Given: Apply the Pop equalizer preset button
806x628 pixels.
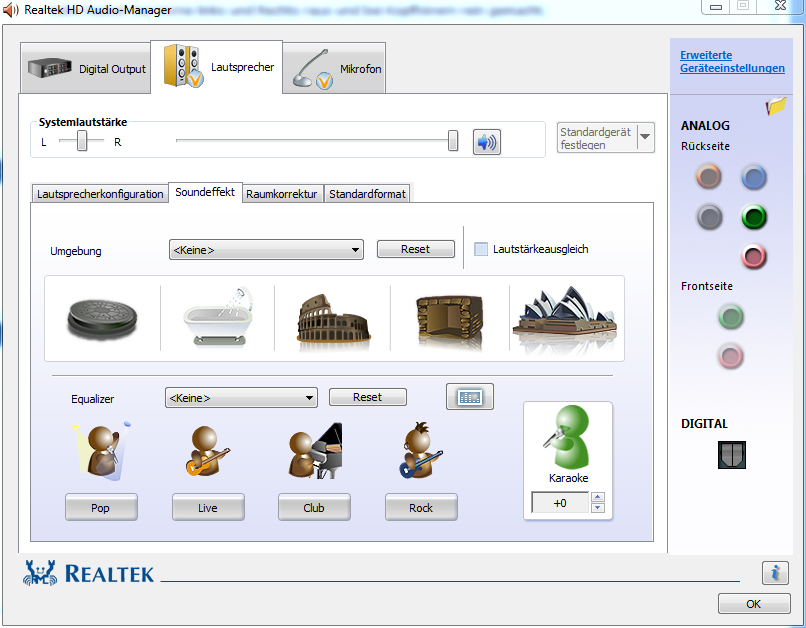Looking at the screenshot, I should pyautogui.click(x=101, y=507).
